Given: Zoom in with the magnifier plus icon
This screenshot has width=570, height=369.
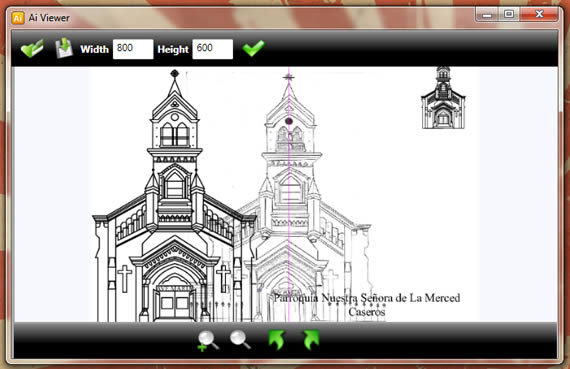Looking at the screenshot, I should click(208, 341).
